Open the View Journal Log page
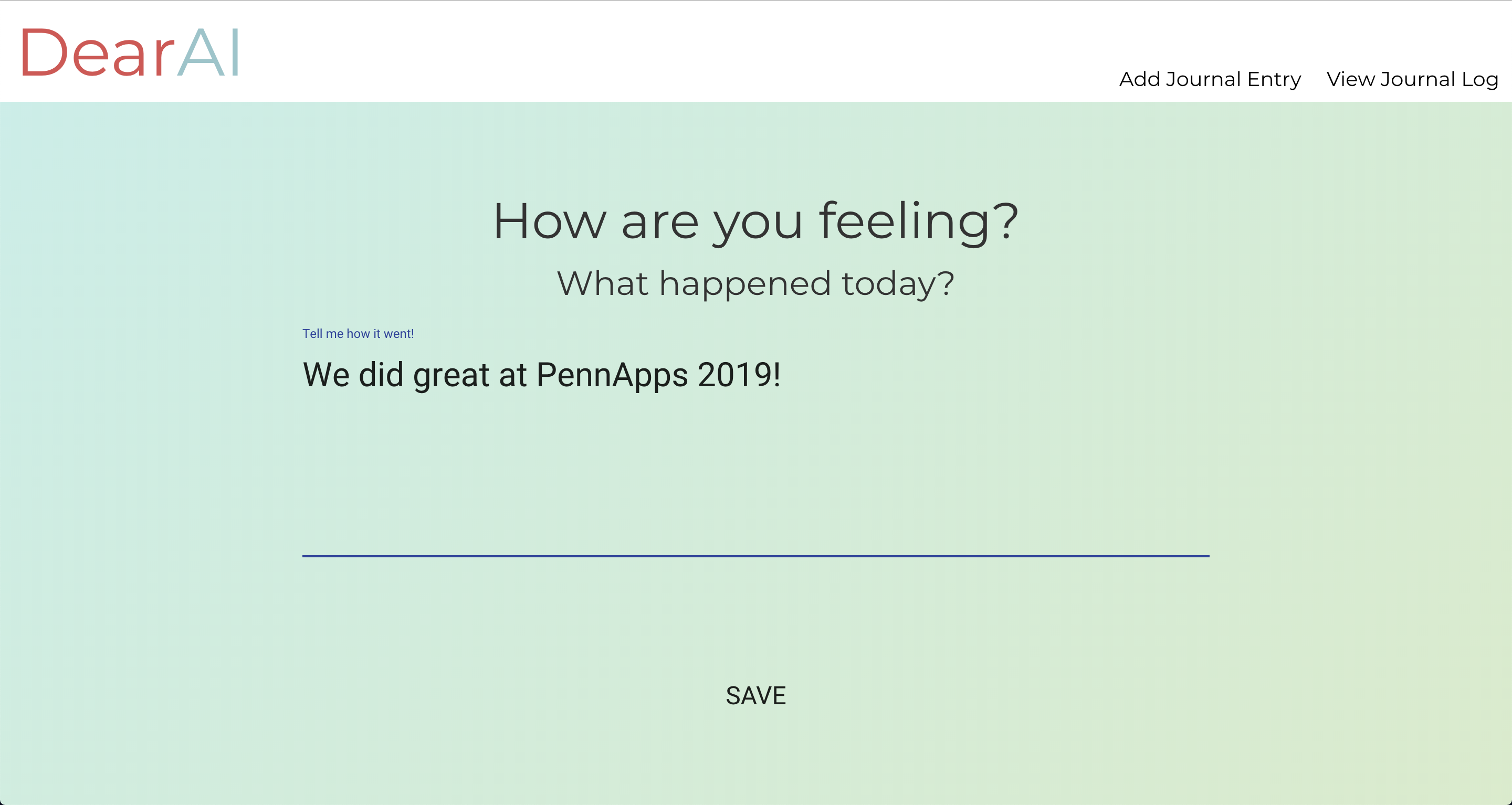 [1412, 79]
